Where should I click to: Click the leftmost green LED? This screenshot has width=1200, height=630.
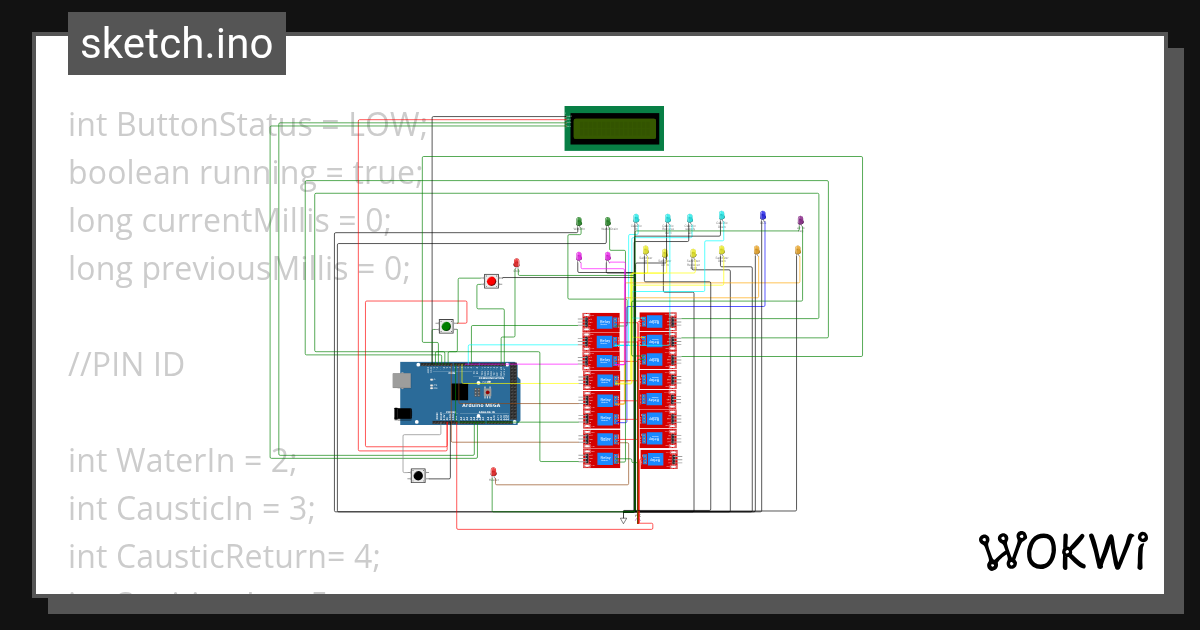[x=579, y=219]
